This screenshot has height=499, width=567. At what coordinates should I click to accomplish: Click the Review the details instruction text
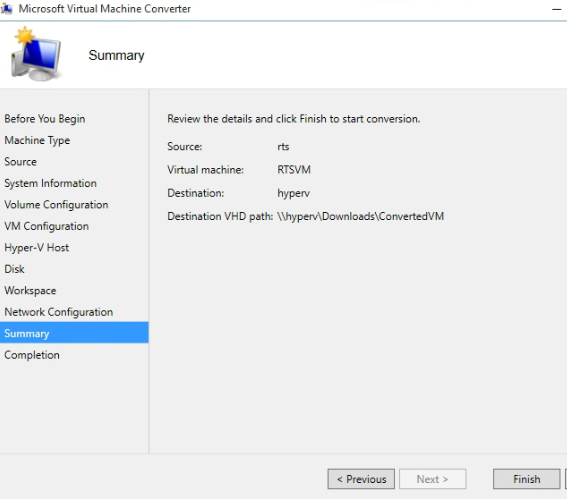(294, 119)
